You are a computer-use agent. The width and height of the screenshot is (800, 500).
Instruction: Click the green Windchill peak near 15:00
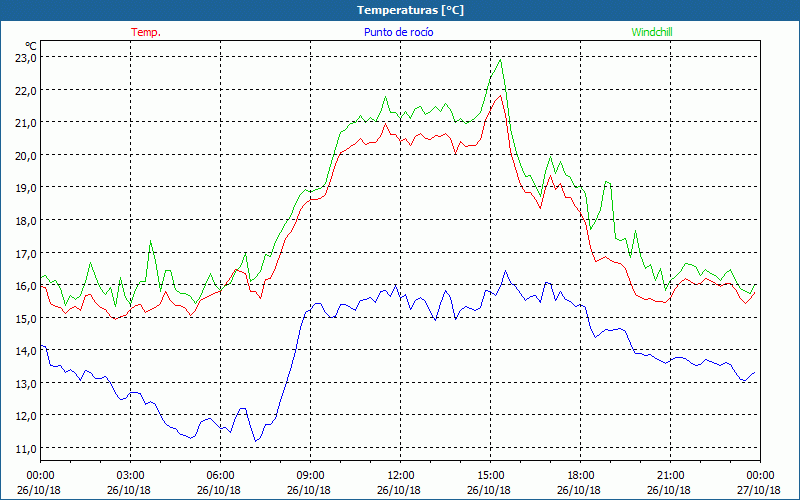[x=501, y=60]
